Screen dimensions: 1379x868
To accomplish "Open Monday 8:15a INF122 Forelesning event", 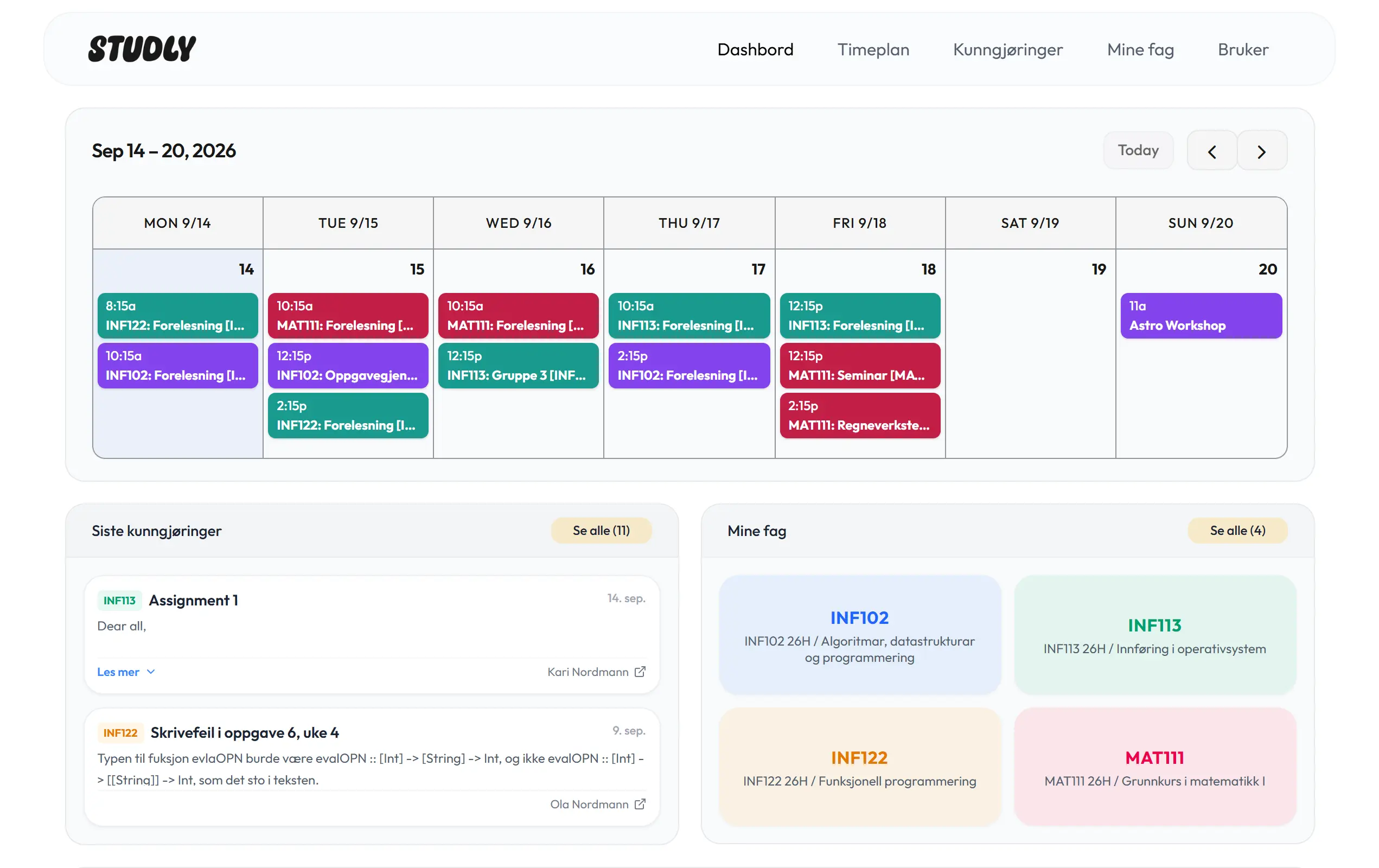I will pyautogui.click(x=177, y=316).
